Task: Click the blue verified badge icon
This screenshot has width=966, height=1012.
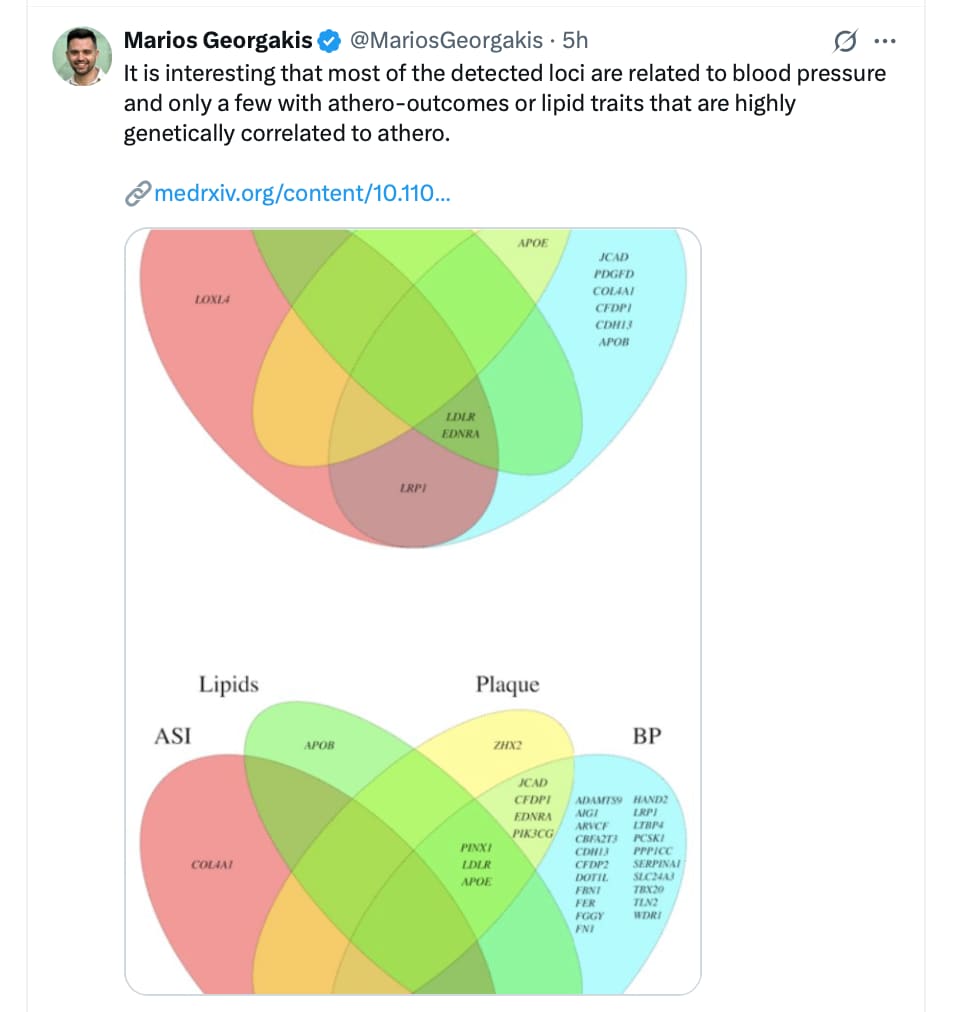Action: (x=330, y=41)
